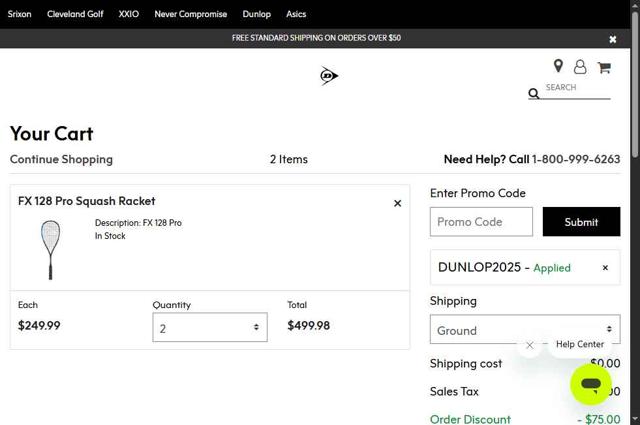Click the Order Discount label
Image resolution: width=640 pixels, height=425 pixels.
pyautogui.click(x=470, y=419)
